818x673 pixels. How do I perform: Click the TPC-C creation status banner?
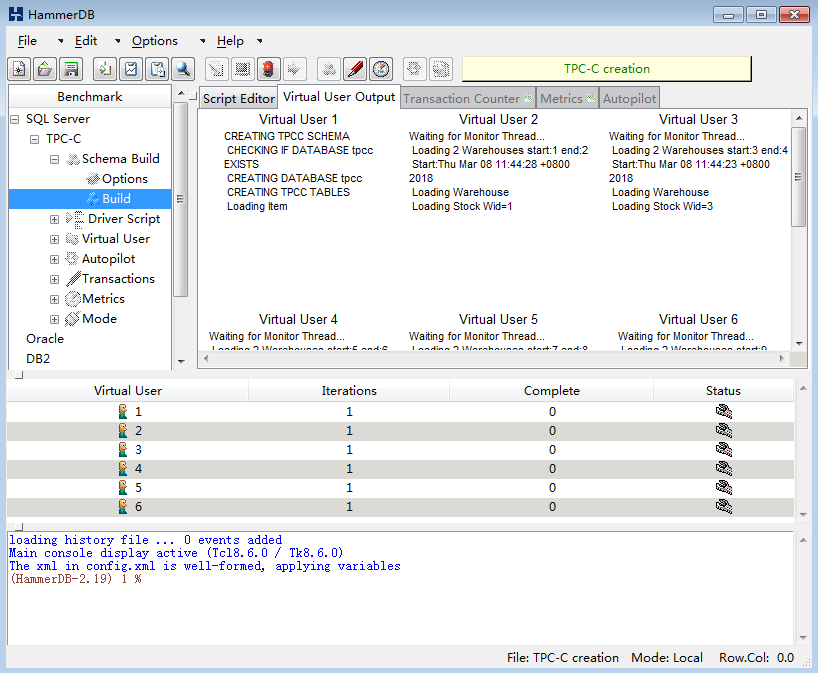(x=607, y=69)
